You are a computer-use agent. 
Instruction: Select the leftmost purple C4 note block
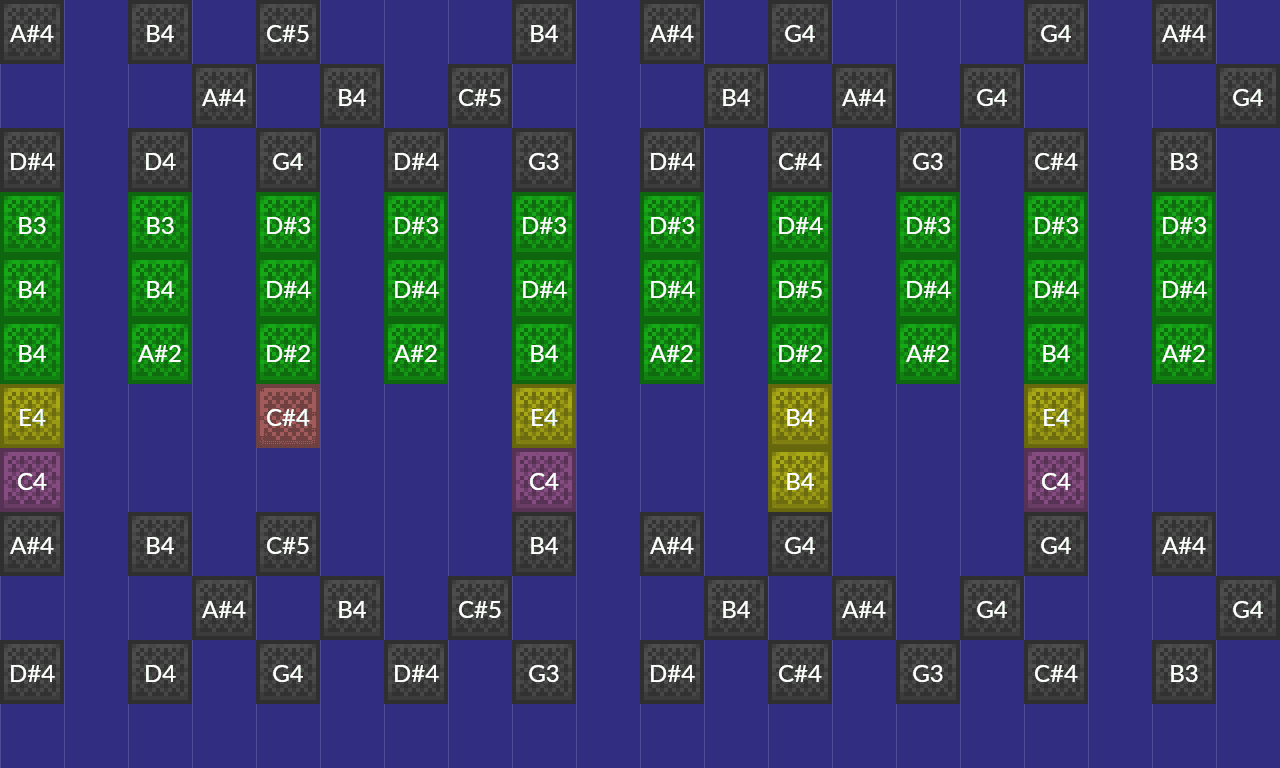tap(32, 481)
